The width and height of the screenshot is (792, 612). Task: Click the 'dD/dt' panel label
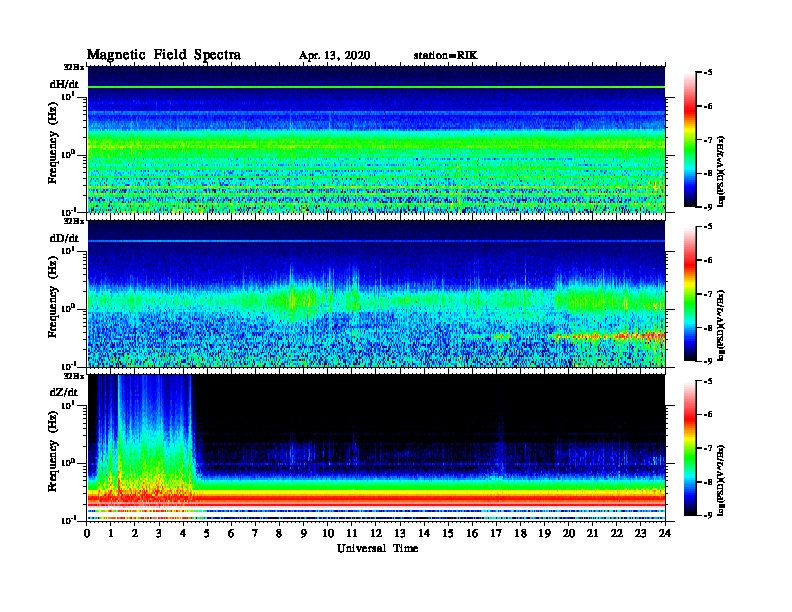click(64, 238)
